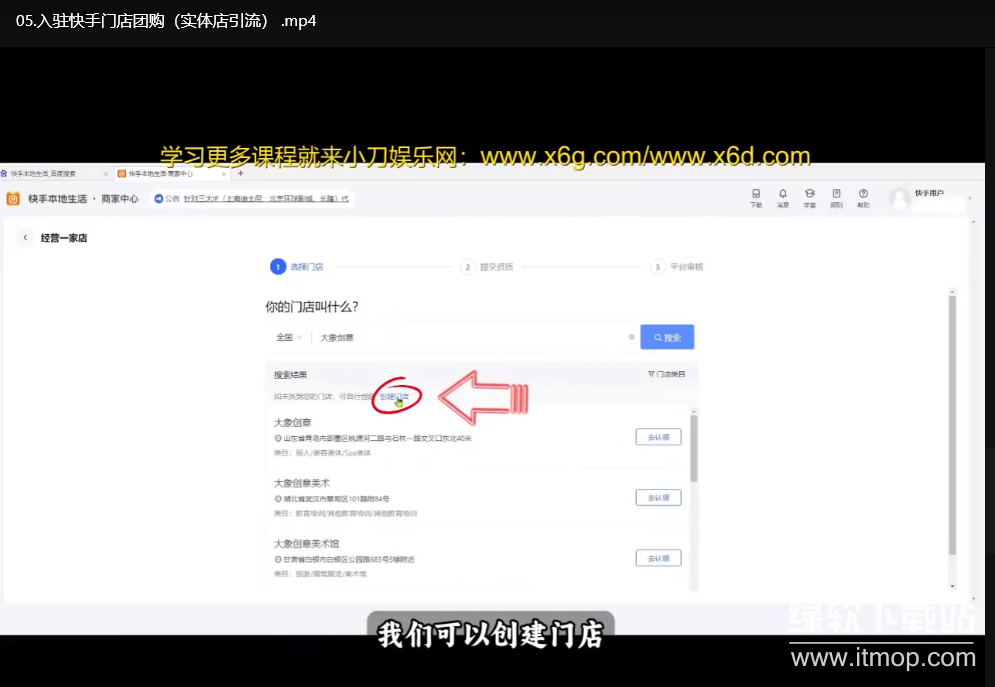Click the store name input containing 大象创意
Viewport: 995px width, 687px height.
pos(470,338)
